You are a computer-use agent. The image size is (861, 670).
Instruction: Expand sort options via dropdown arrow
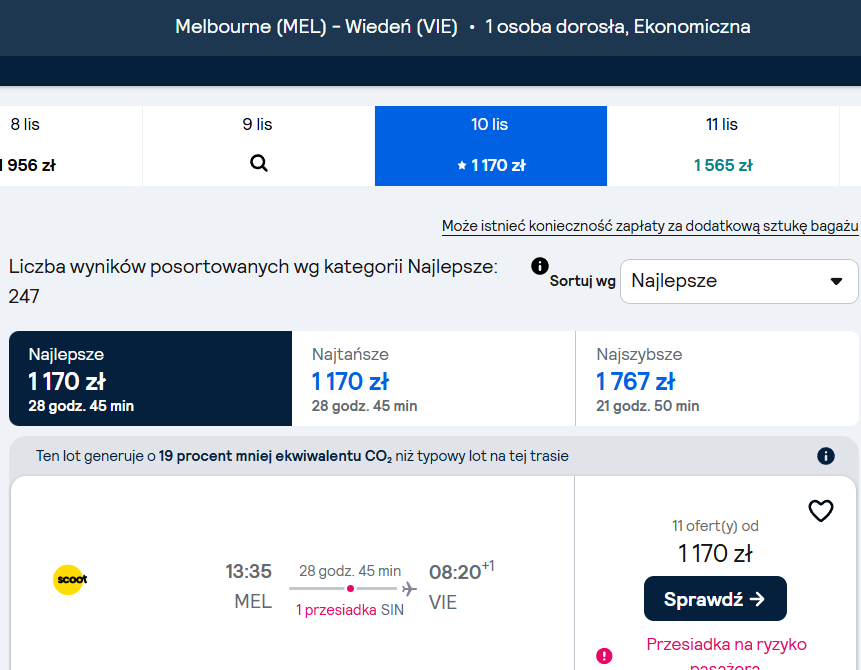(x=836, y=281)
